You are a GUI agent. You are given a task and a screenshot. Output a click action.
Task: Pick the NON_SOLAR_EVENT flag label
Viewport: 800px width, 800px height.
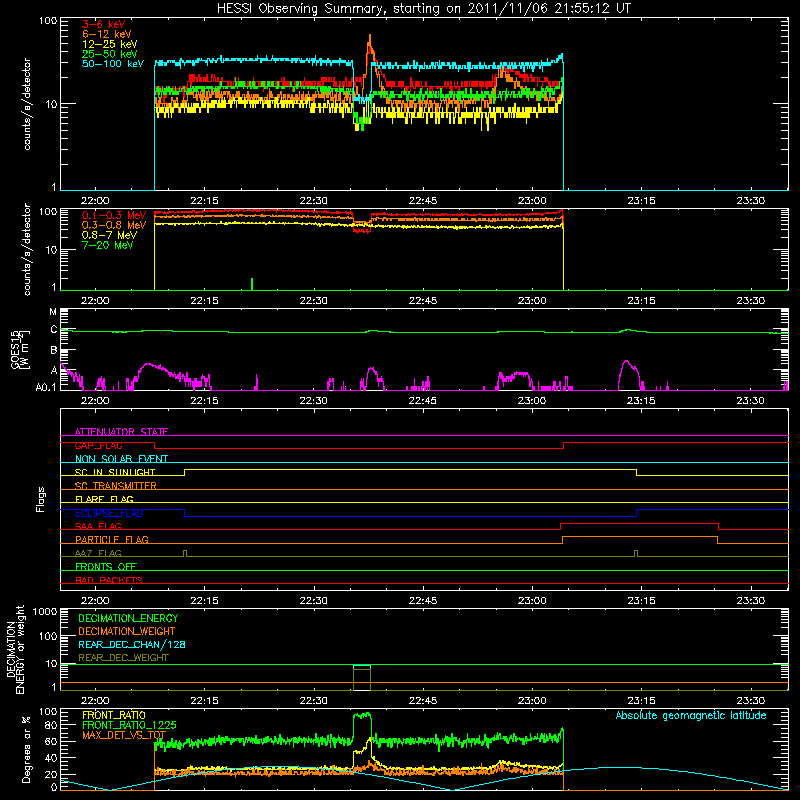(x=121, y=459)
